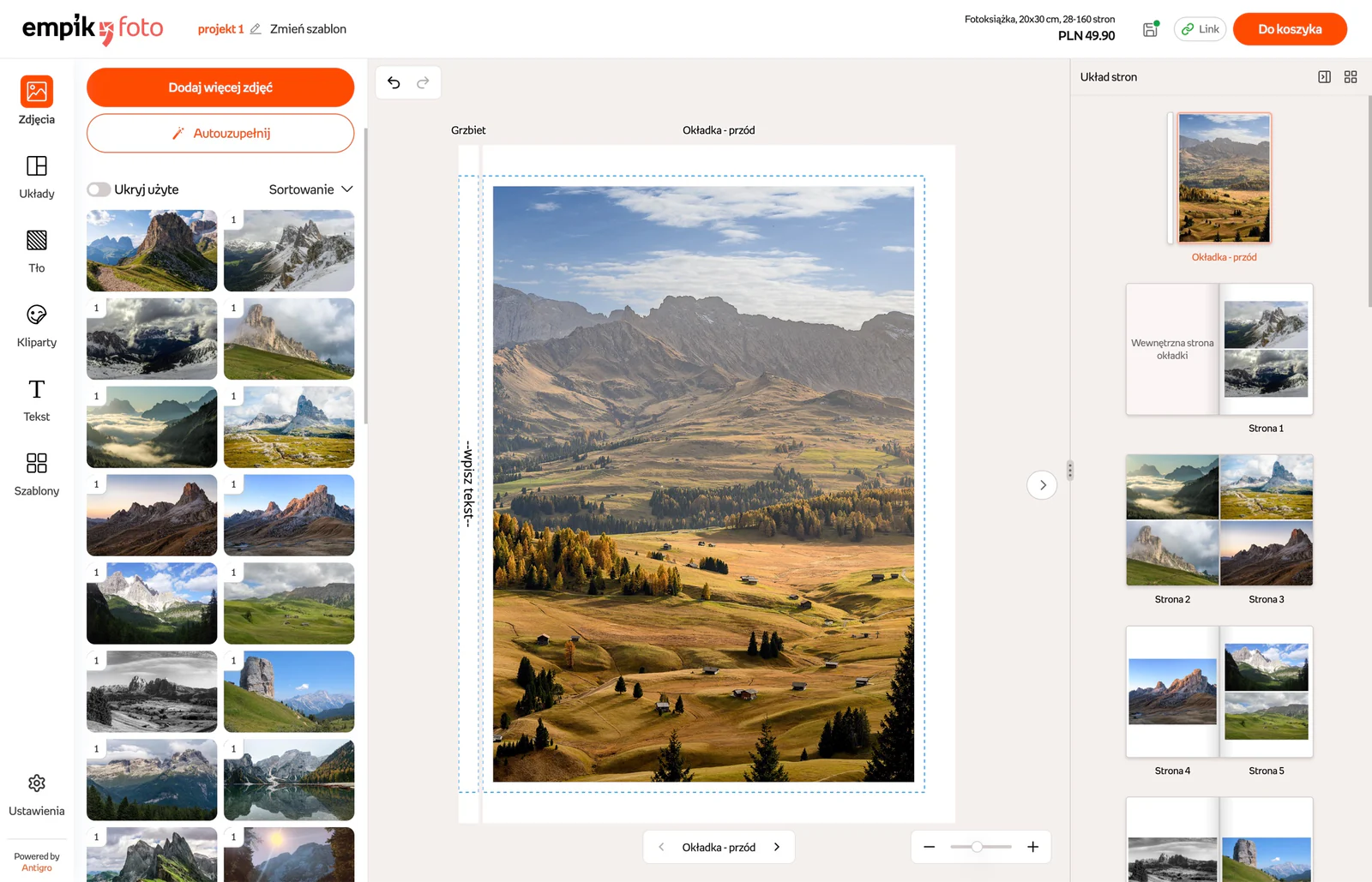Viewport: 1372px width, 882px height.
Task: Zoom out with the minus button
Action: point(929,847)
